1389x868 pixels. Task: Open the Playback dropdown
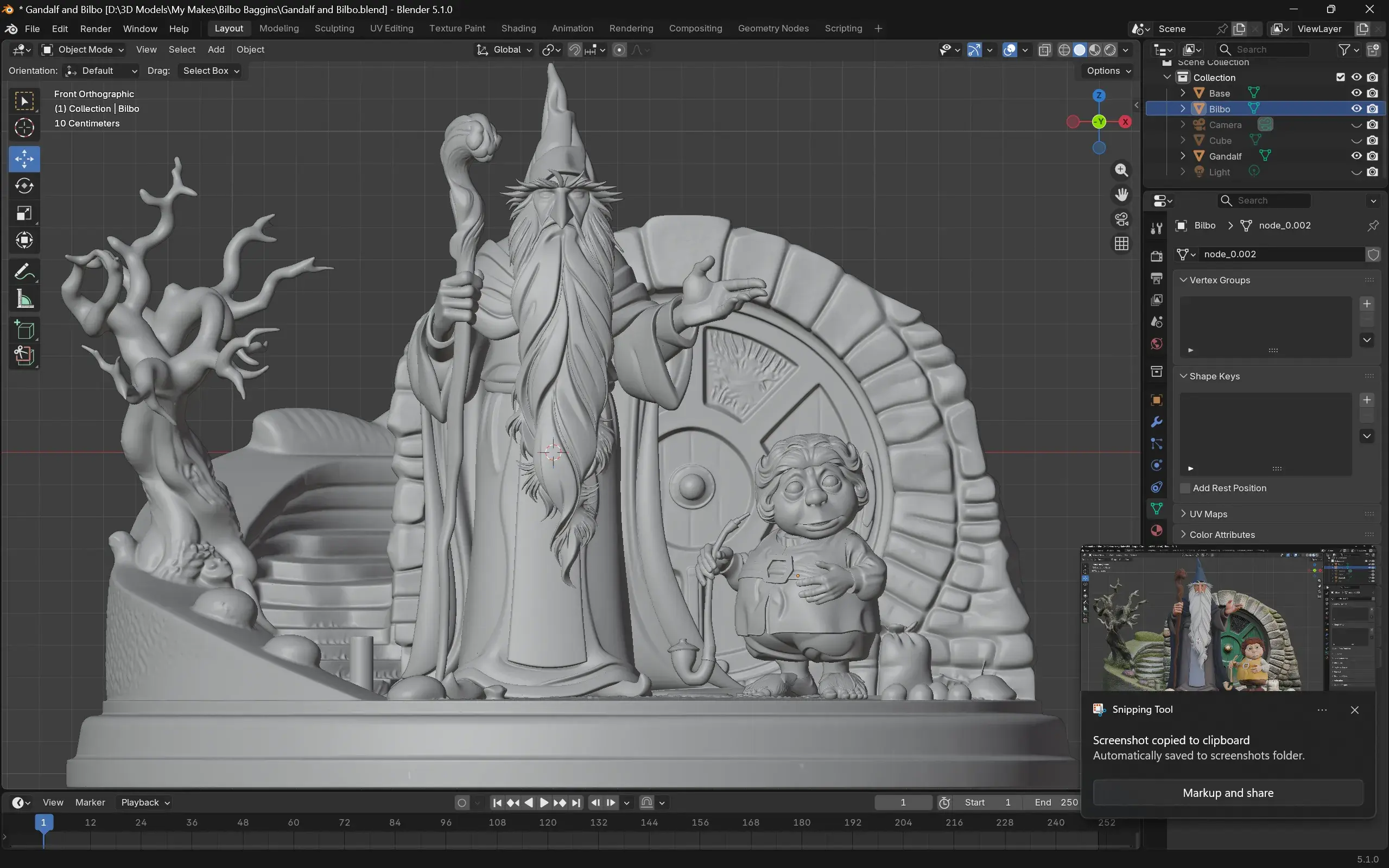(145, 802)
